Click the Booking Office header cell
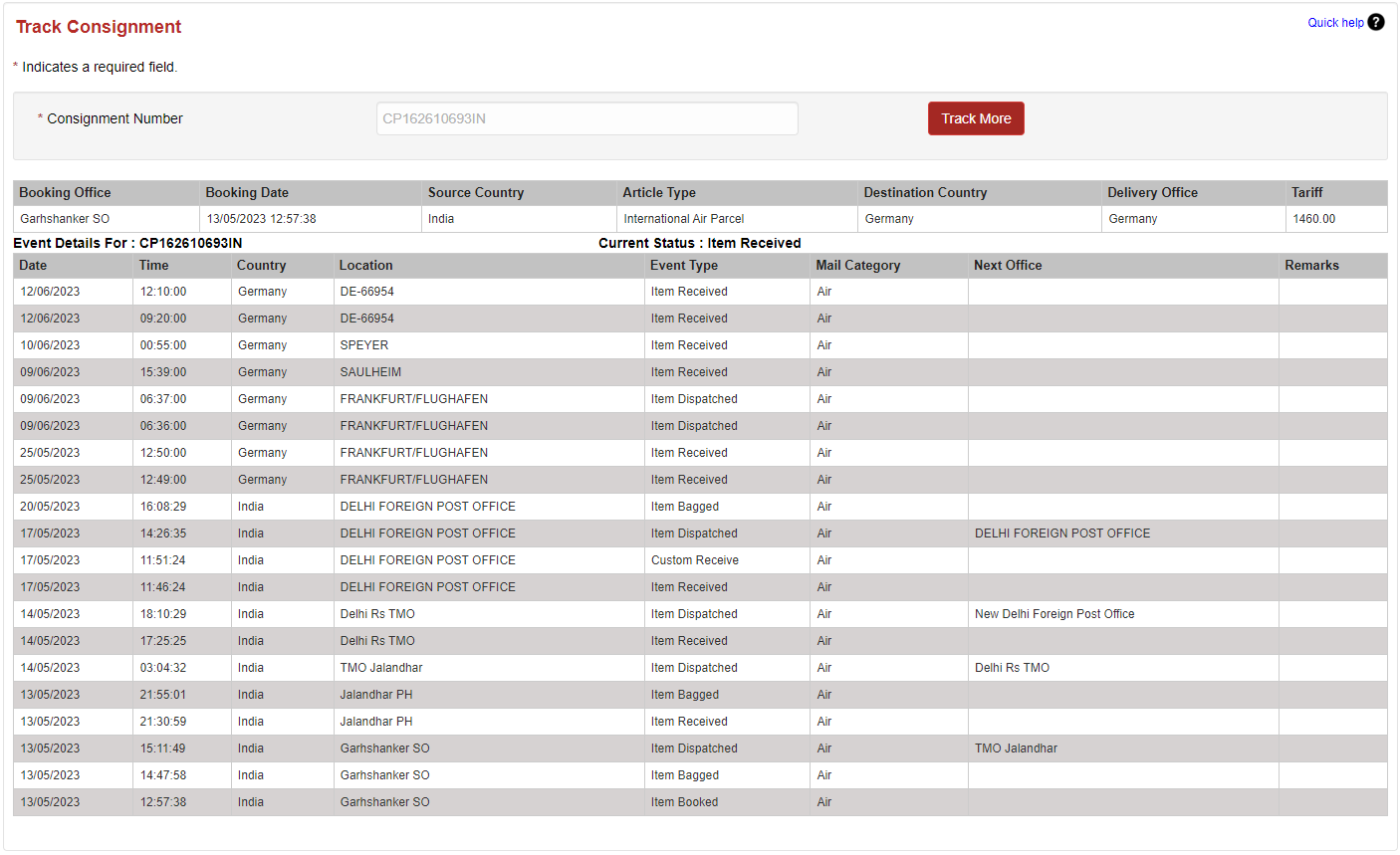The image size is (1400, 855). click(64, 192)
